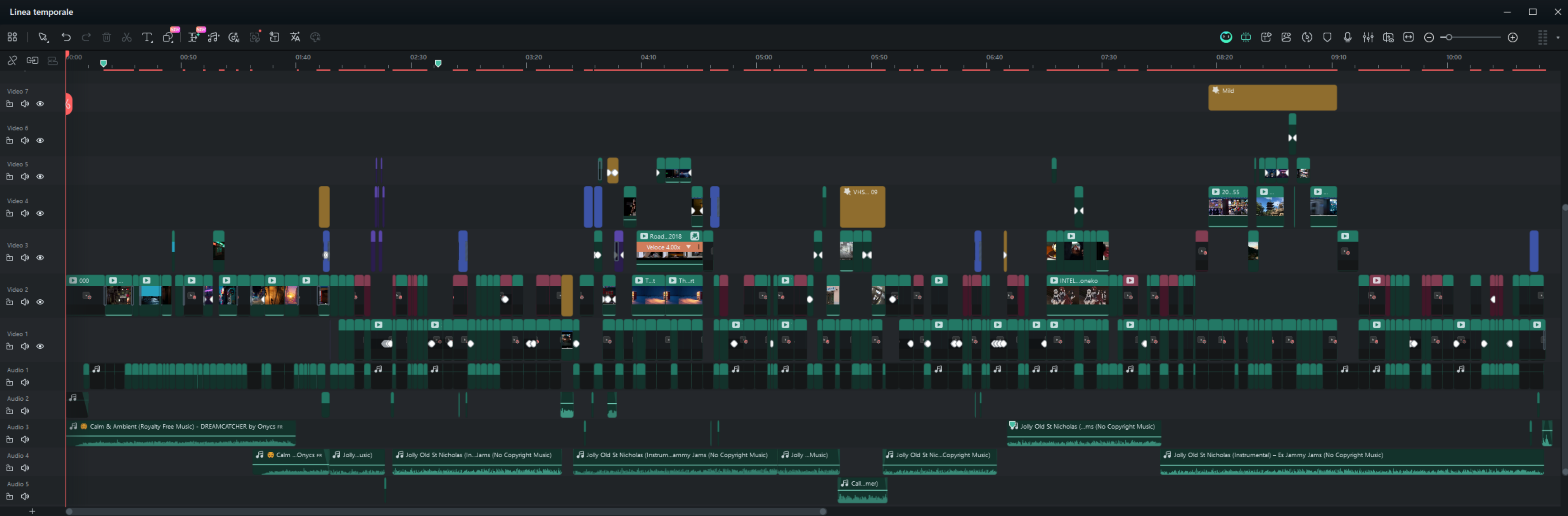
Task: Select the INTEL...oneko clip on Video 2
Action: 1077,295
